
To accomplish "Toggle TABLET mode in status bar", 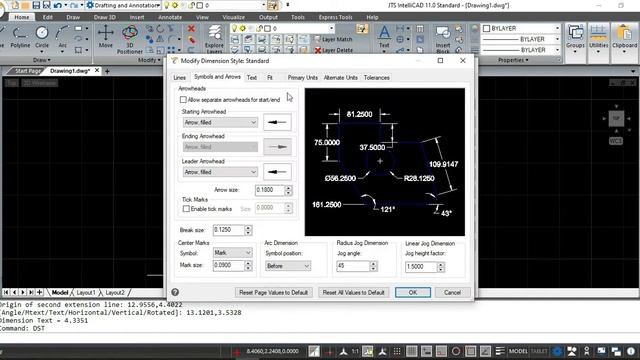I will (x=539, y=351).
